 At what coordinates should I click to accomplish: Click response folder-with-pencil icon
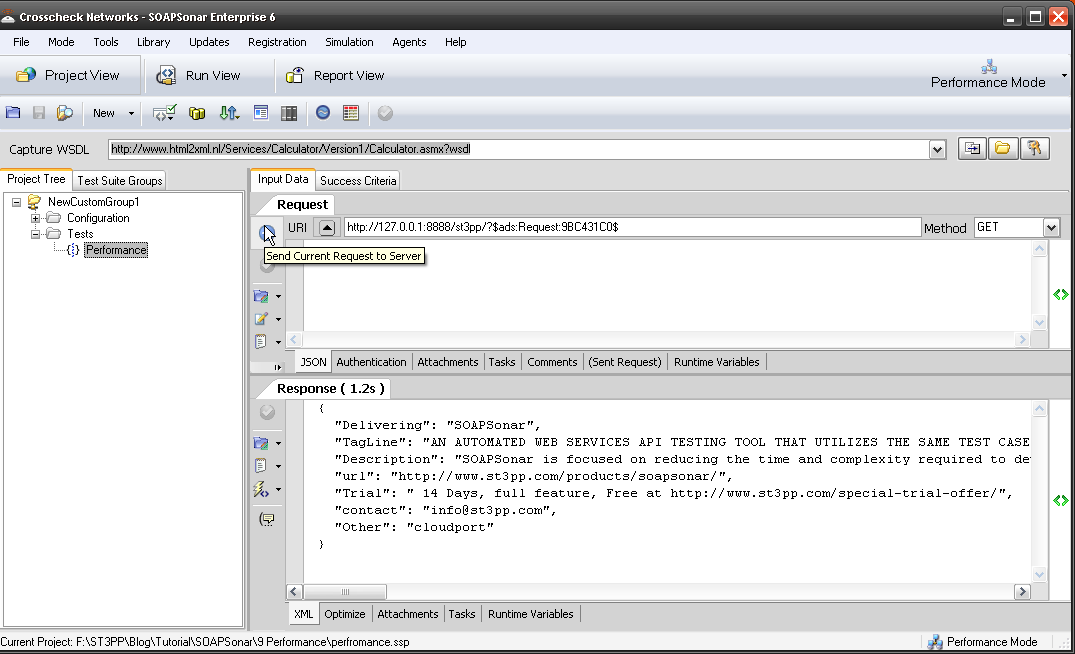coord(261,443)
